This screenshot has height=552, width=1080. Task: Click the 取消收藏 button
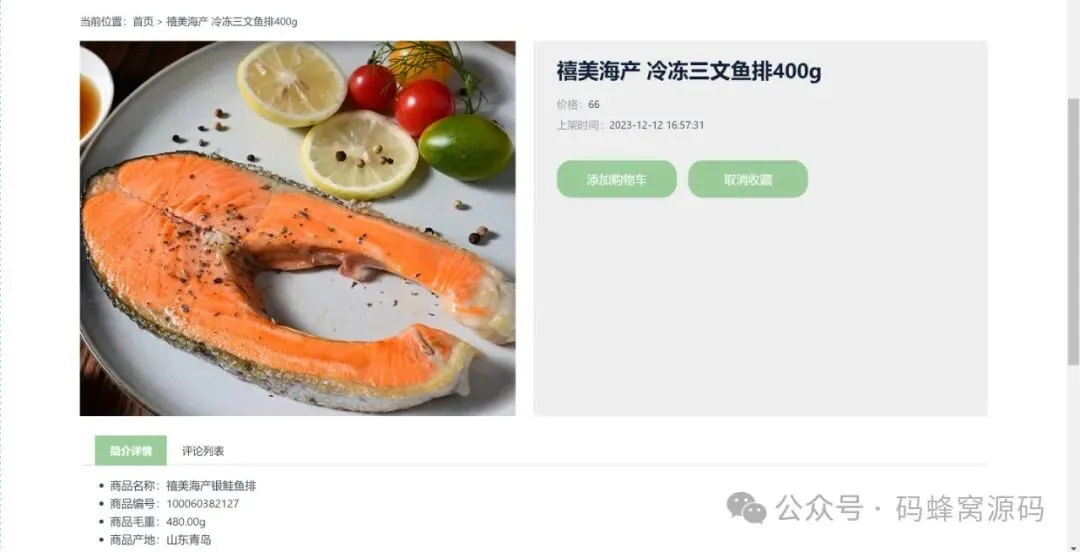(748, 179)
